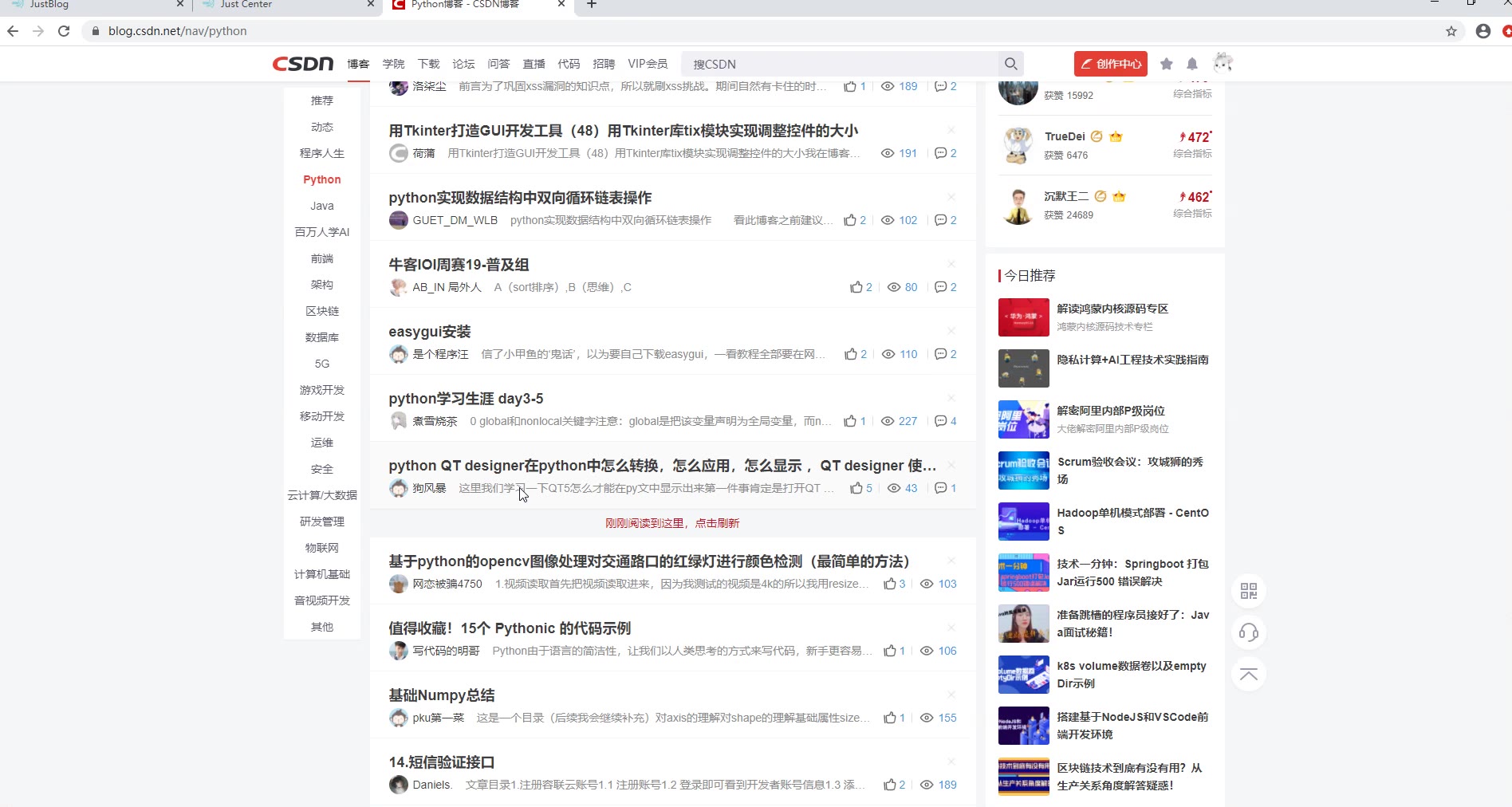This screenshot has width=1512, height=807.
Task: Select the Java sidebar category
Action: pyautogui.click(x=322, y=206)
